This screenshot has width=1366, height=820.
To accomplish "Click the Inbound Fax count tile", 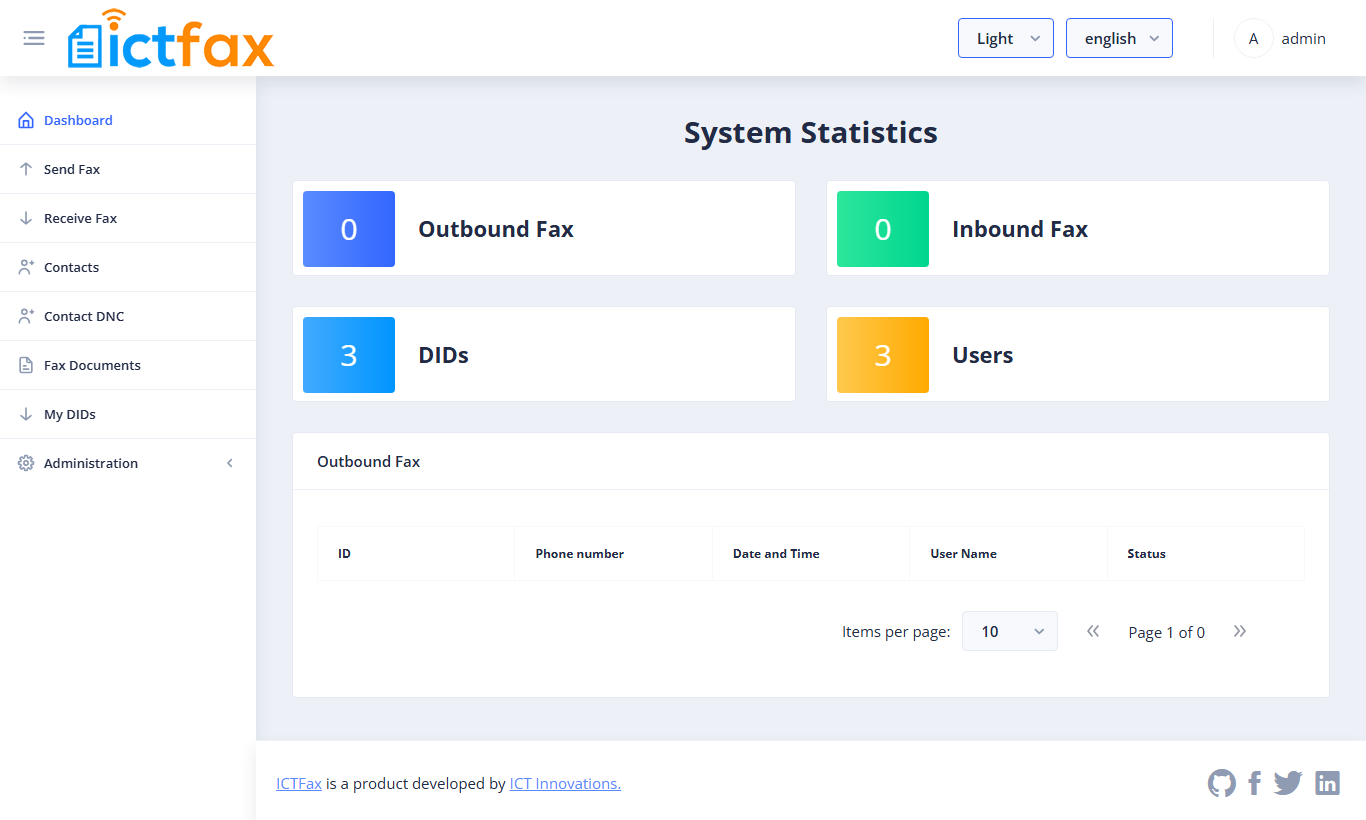I will (x=883, y=229).
